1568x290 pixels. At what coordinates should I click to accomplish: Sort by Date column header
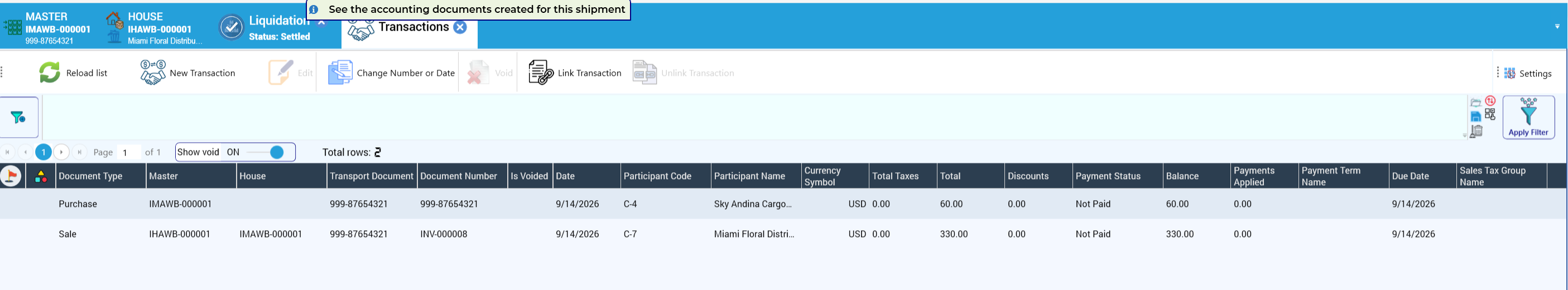[x=587, y=176]
